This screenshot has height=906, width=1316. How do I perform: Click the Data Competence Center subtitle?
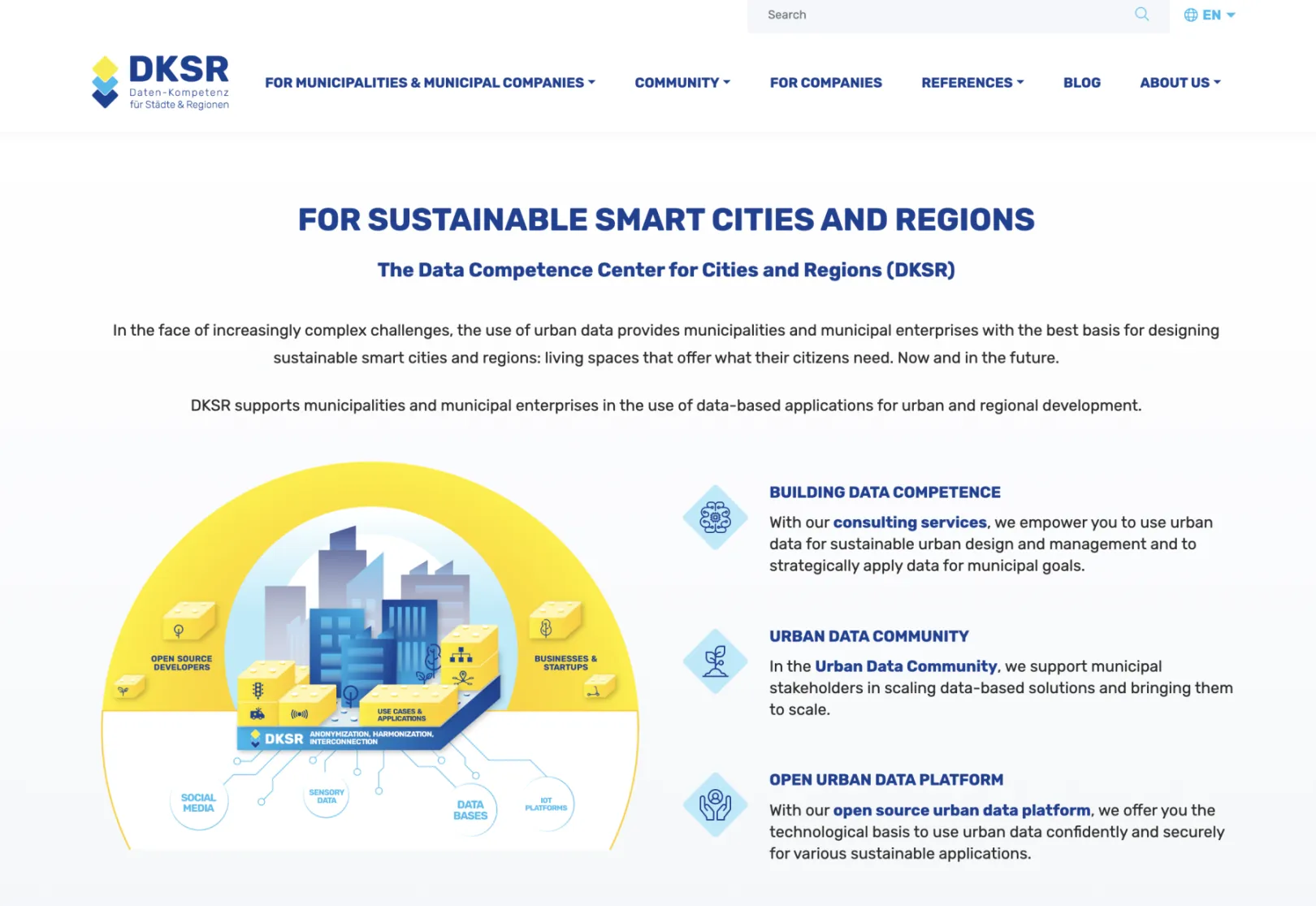coord(666,270)
